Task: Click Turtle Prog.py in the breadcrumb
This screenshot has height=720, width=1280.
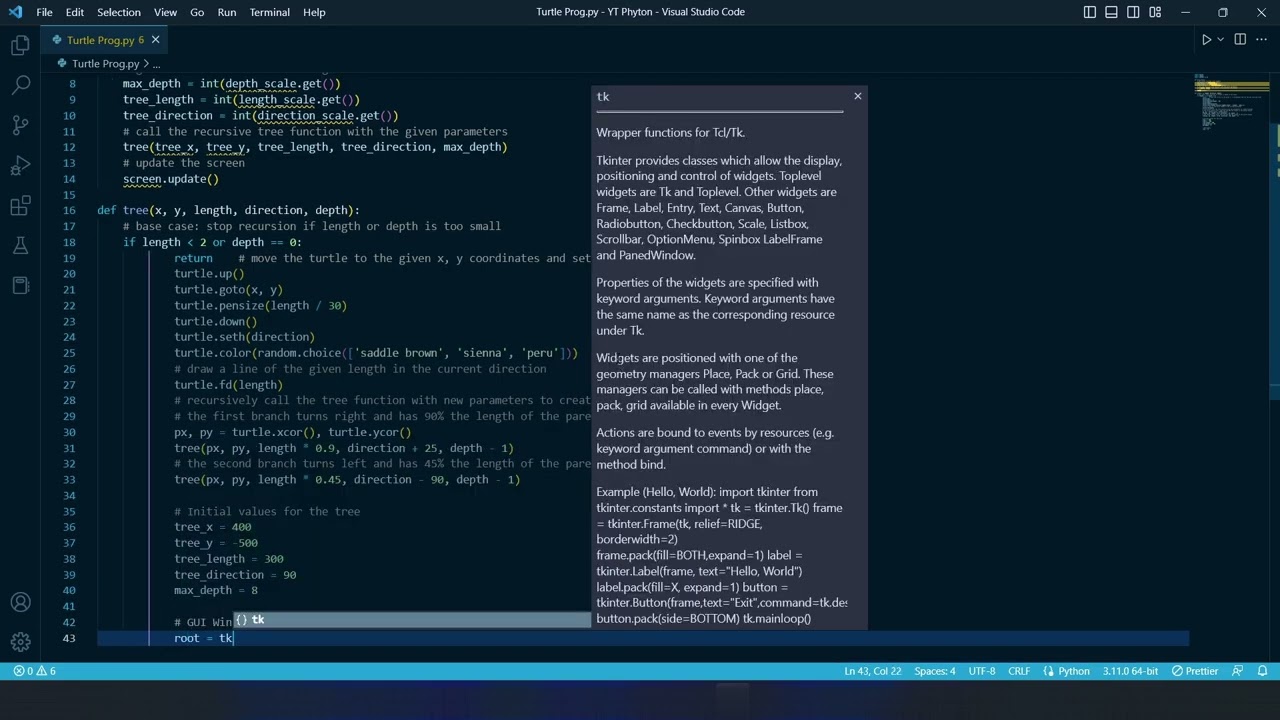Action: coord(105,63)
